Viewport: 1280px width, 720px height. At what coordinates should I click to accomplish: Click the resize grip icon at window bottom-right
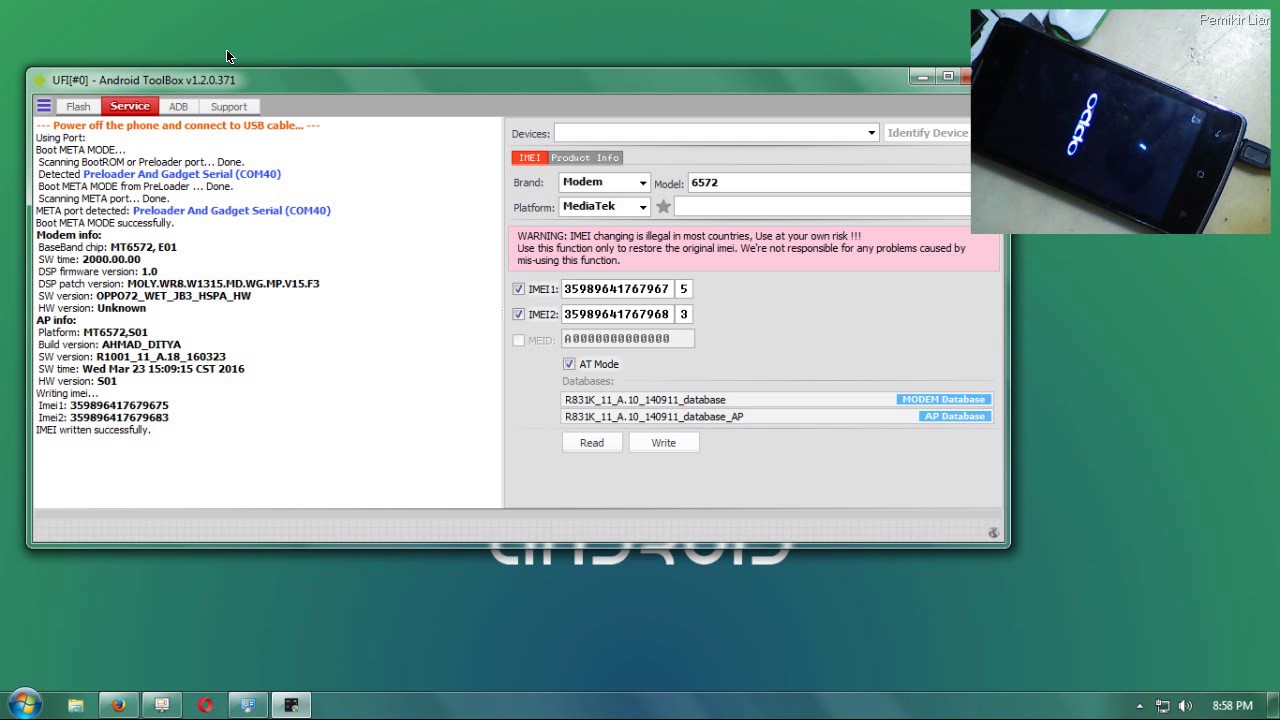pos(993,533)
